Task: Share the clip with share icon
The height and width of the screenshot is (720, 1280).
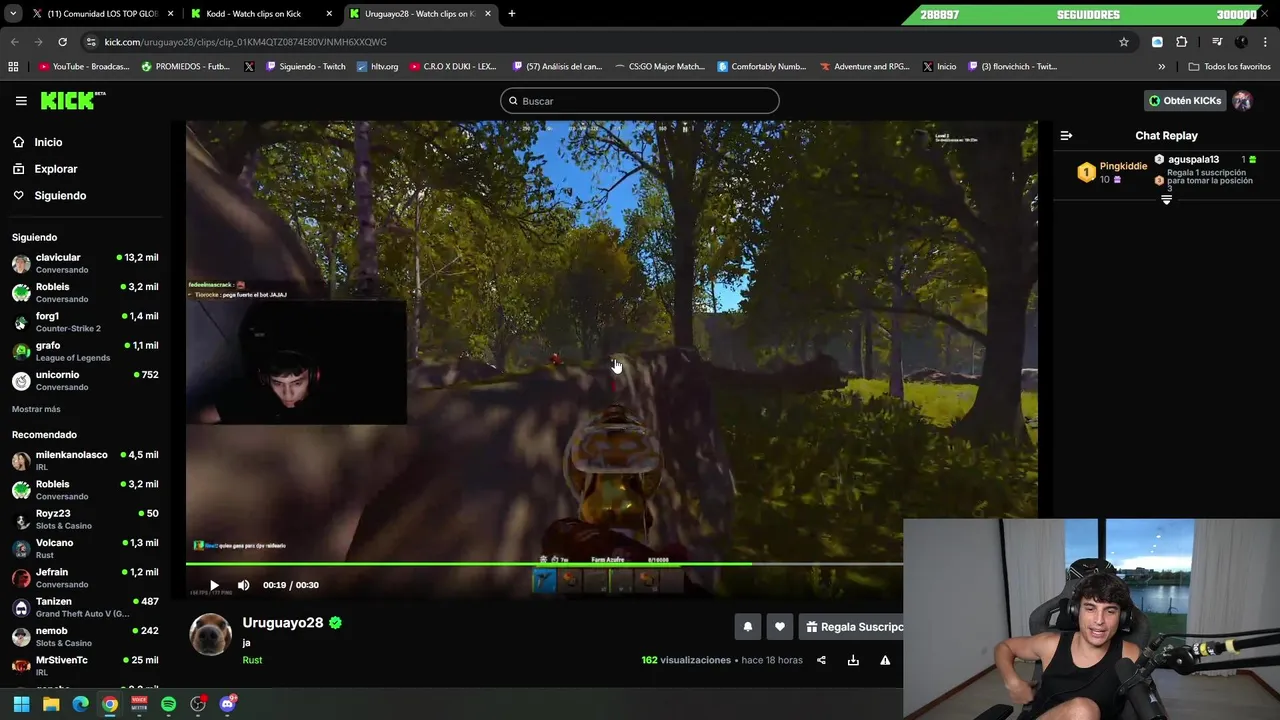Action: [x=821, y=660]
